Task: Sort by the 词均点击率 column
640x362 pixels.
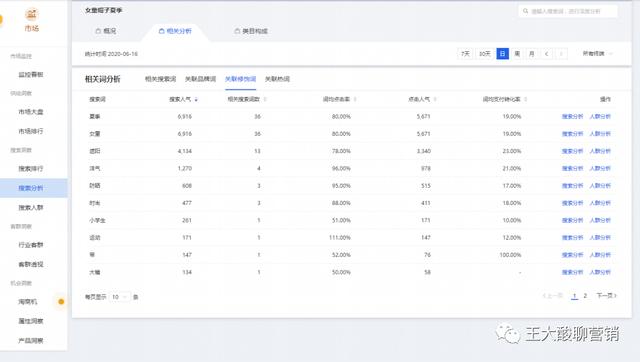Action: [355, 100]
